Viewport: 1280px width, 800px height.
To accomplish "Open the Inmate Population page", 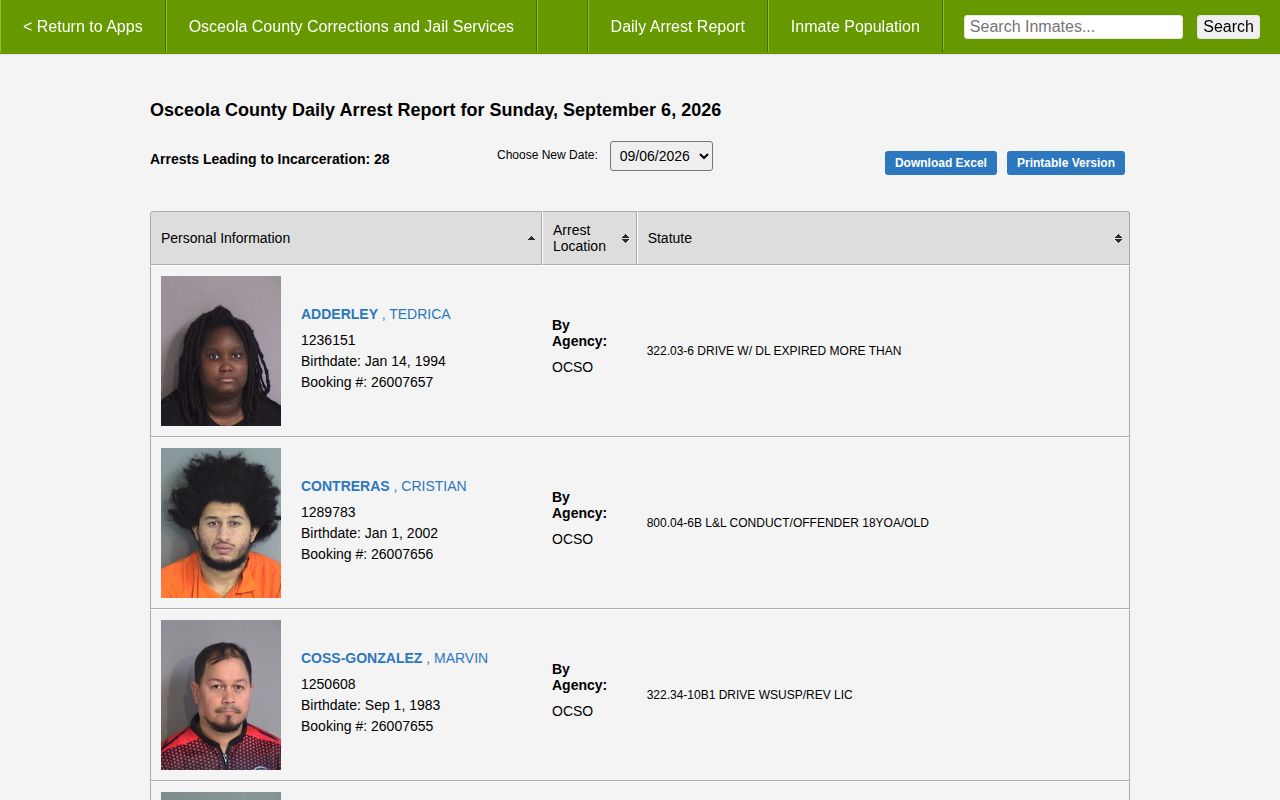I will pos(855,27).
